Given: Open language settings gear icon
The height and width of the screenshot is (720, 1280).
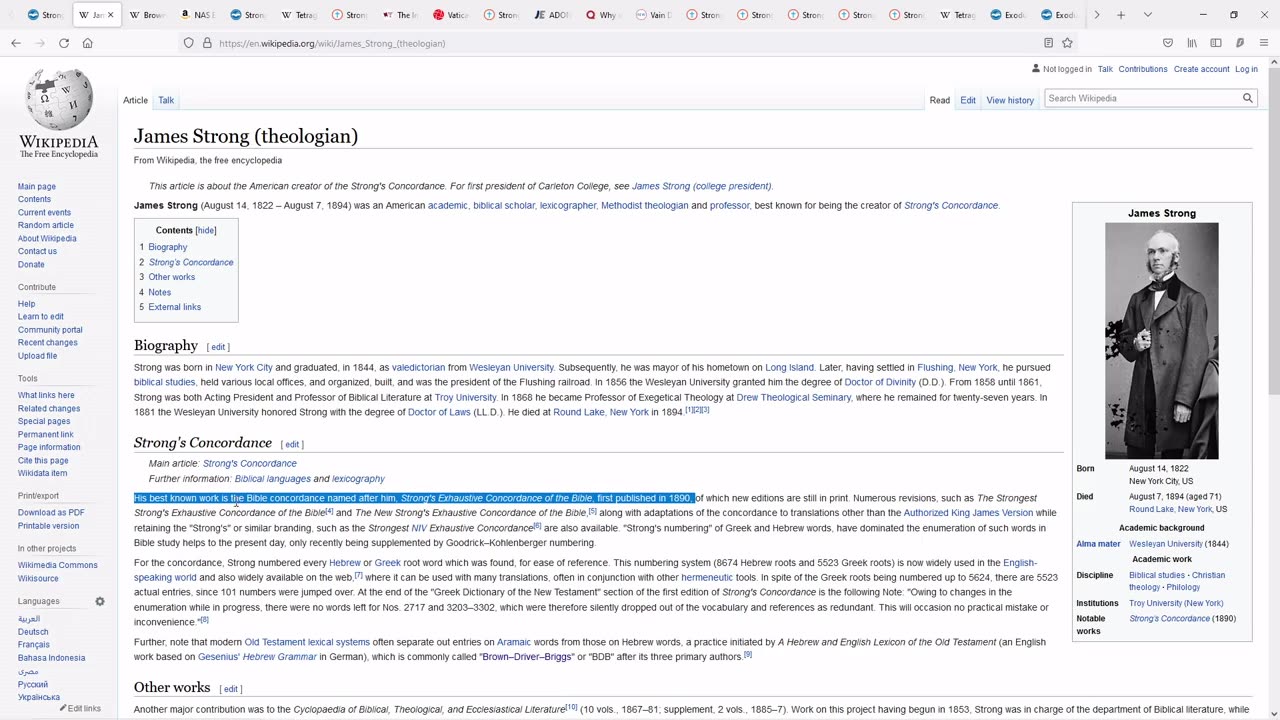Looking at the screenshot, I should [x=100, y=601].
